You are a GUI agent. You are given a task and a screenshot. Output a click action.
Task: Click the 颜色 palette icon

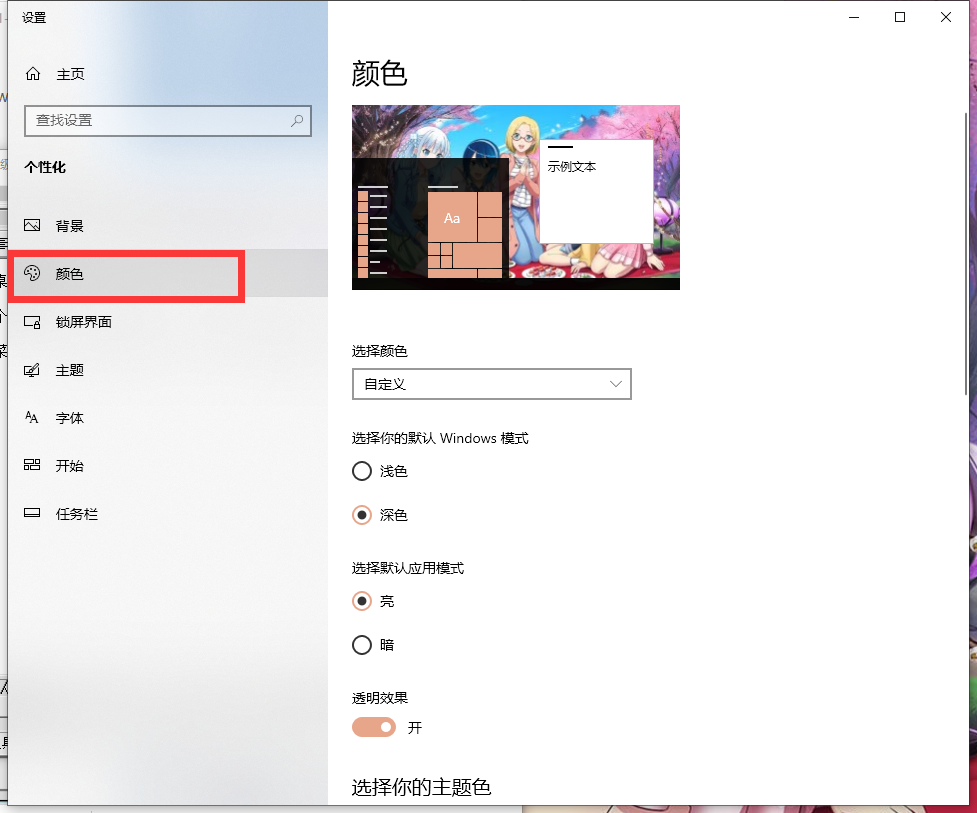(32, 273)
